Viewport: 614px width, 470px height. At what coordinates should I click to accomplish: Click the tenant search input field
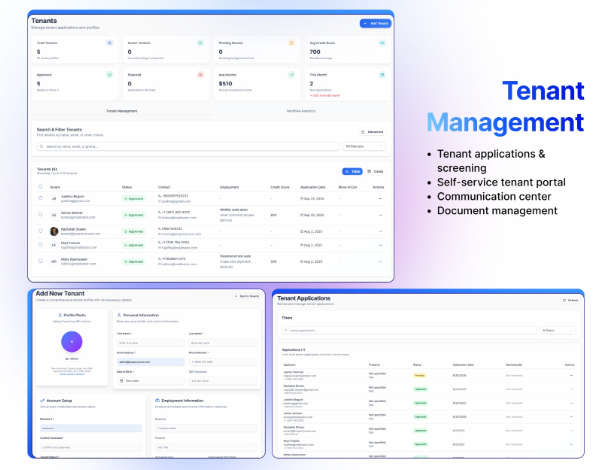[x=188, y=146]
